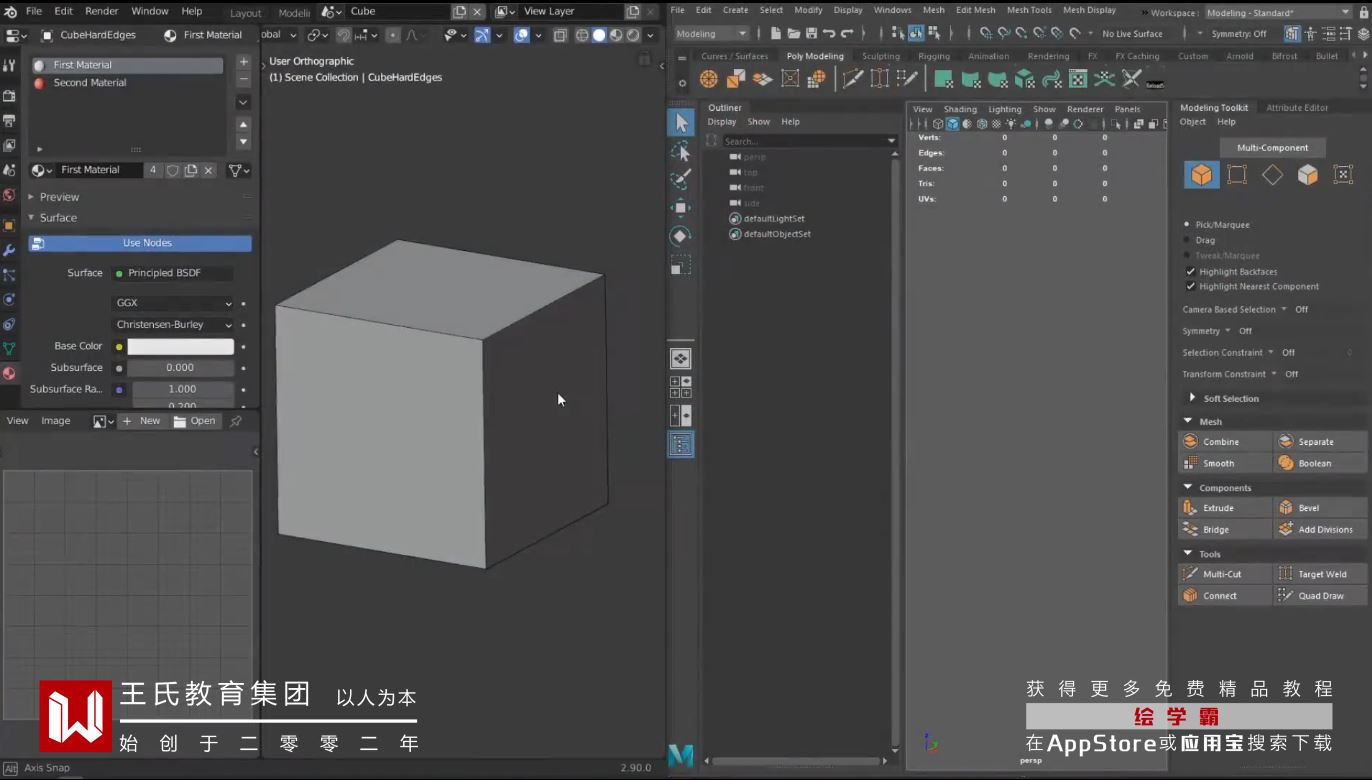The image size is (1372, 780).
Task: Open Blender's Render menu
Action: (x=102, y=11)
